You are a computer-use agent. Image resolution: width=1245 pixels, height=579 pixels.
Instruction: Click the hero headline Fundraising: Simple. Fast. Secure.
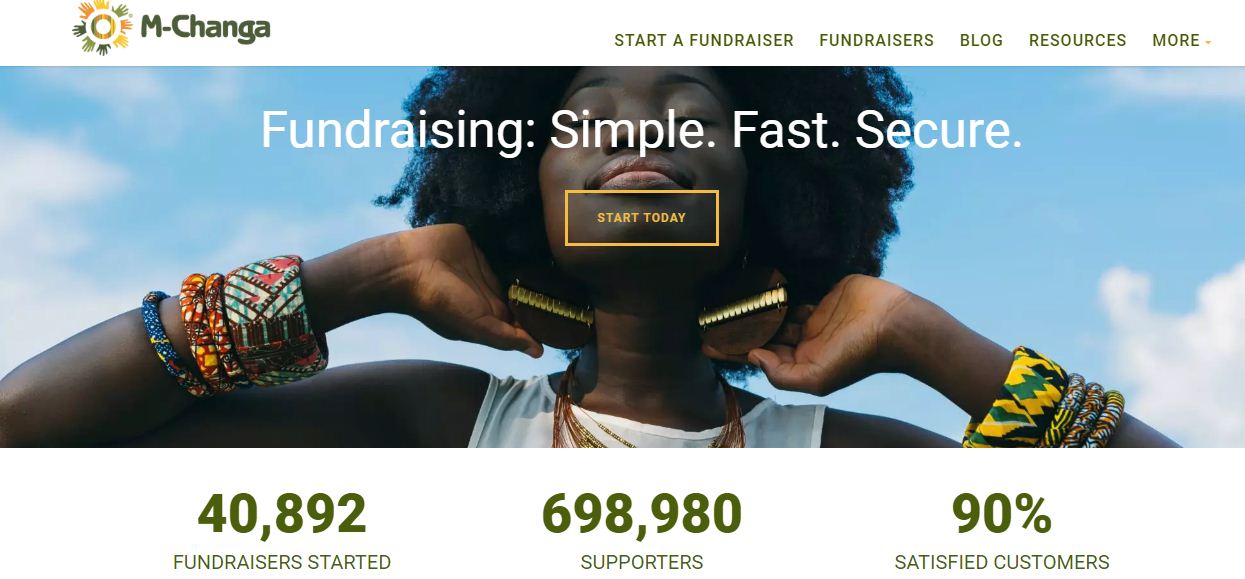tap(642, 130)
